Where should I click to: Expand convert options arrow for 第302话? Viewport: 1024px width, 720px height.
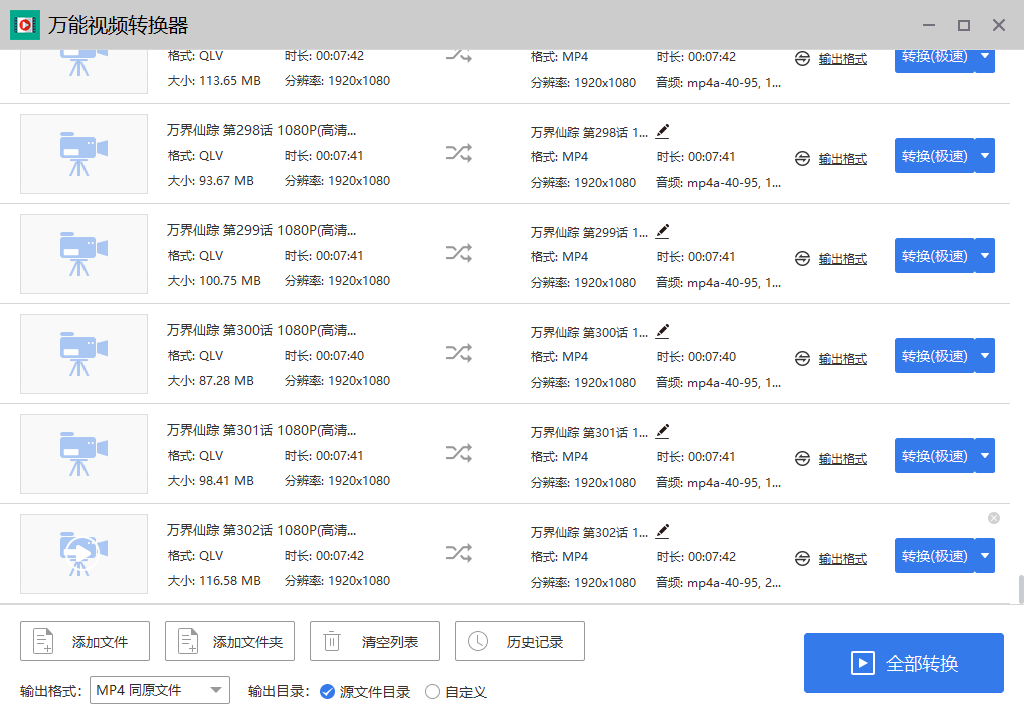(985, 555)
